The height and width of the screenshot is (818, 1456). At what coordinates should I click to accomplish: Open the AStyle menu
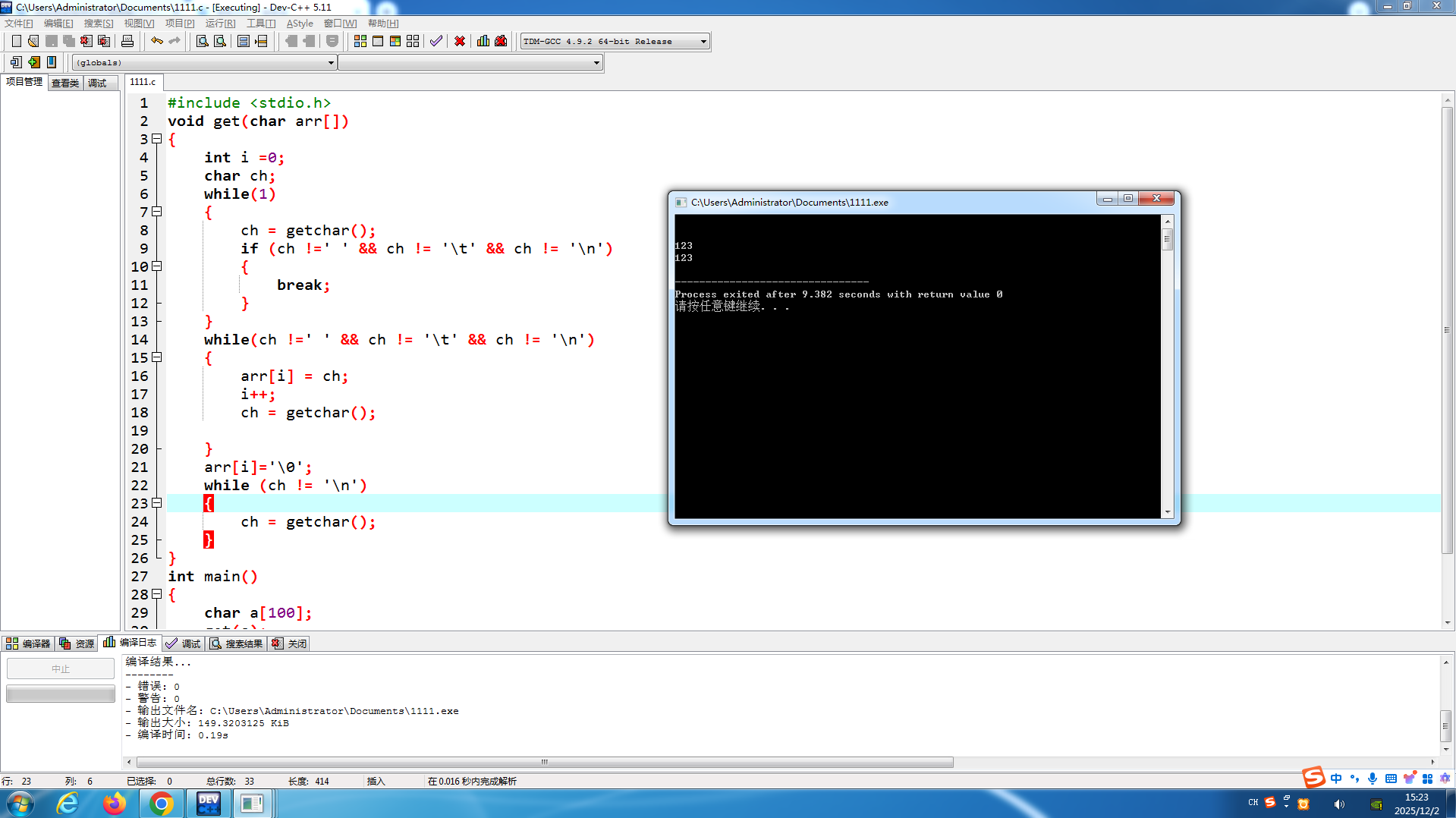coord(300,24)
